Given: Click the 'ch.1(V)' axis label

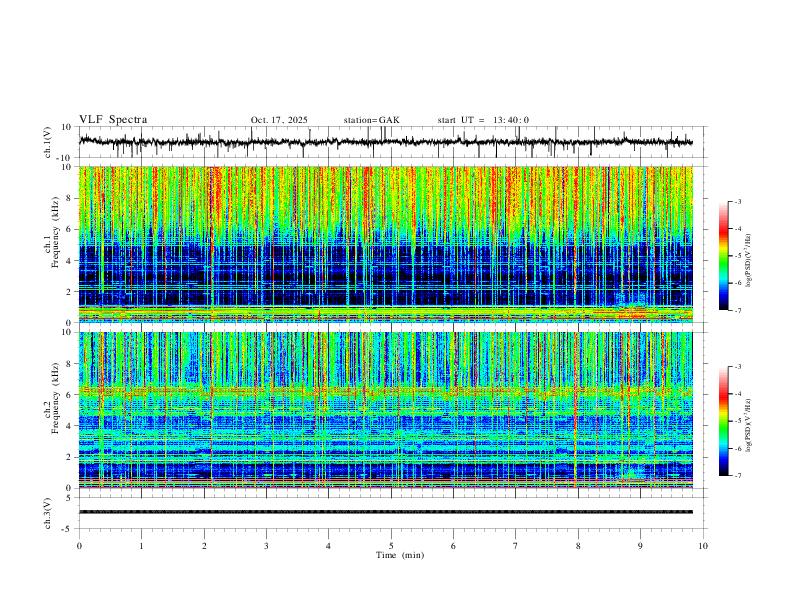Looking at the screenshot, I should 48,142.
